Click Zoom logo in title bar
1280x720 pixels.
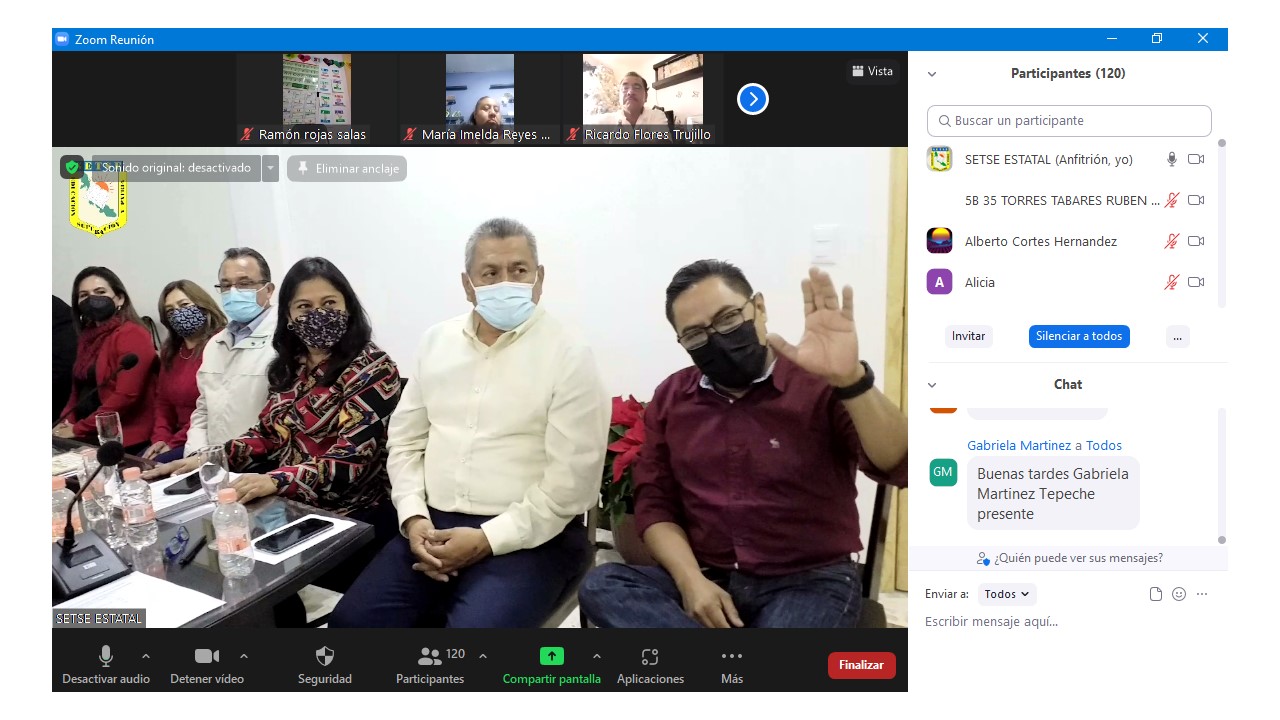62,39
